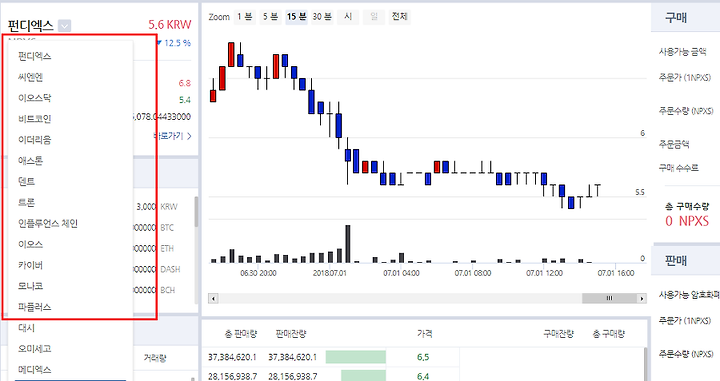Click the chart scrollbar right arrow
720x381 pixels.
click(642, 298)
